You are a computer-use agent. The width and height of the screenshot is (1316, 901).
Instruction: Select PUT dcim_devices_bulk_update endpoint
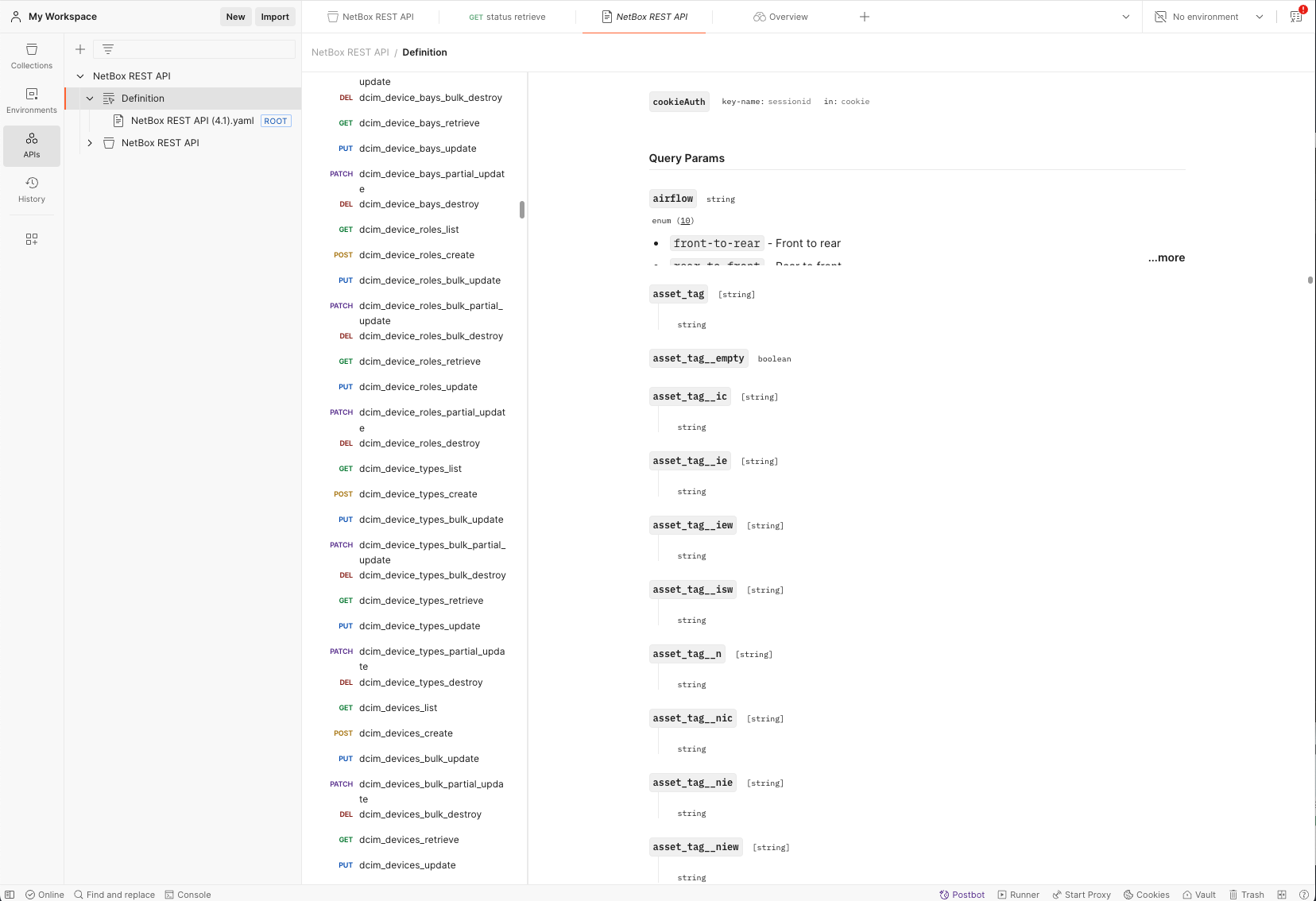pyautogui.click(x=420, y=759)
